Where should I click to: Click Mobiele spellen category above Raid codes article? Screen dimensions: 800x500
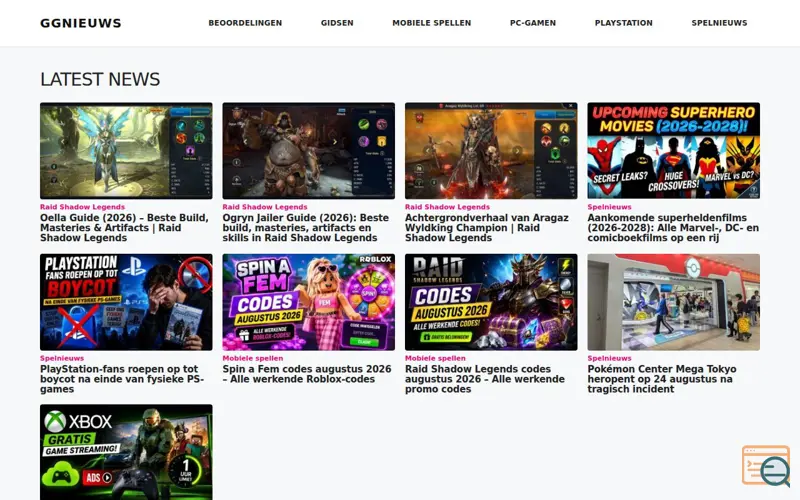[435, 358]
